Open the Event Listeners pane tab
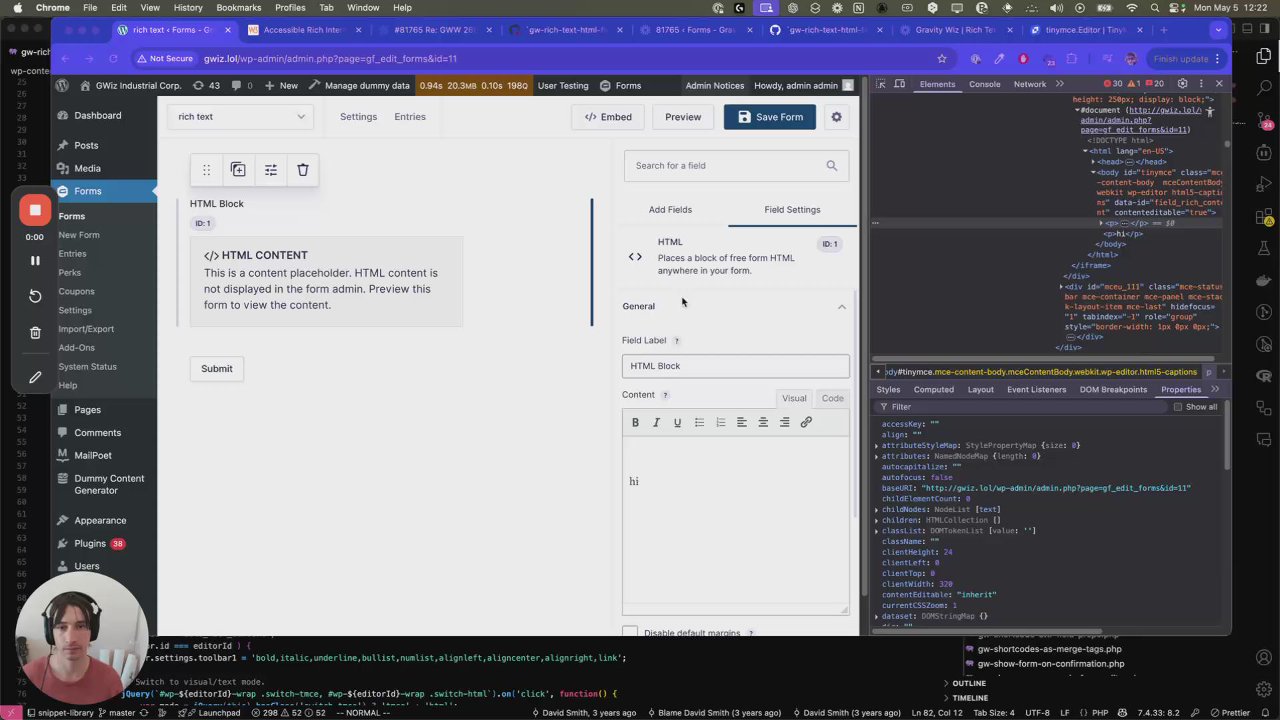Image resolution: width=1280 pixels, height=720 pixels. pos(1036,390)
